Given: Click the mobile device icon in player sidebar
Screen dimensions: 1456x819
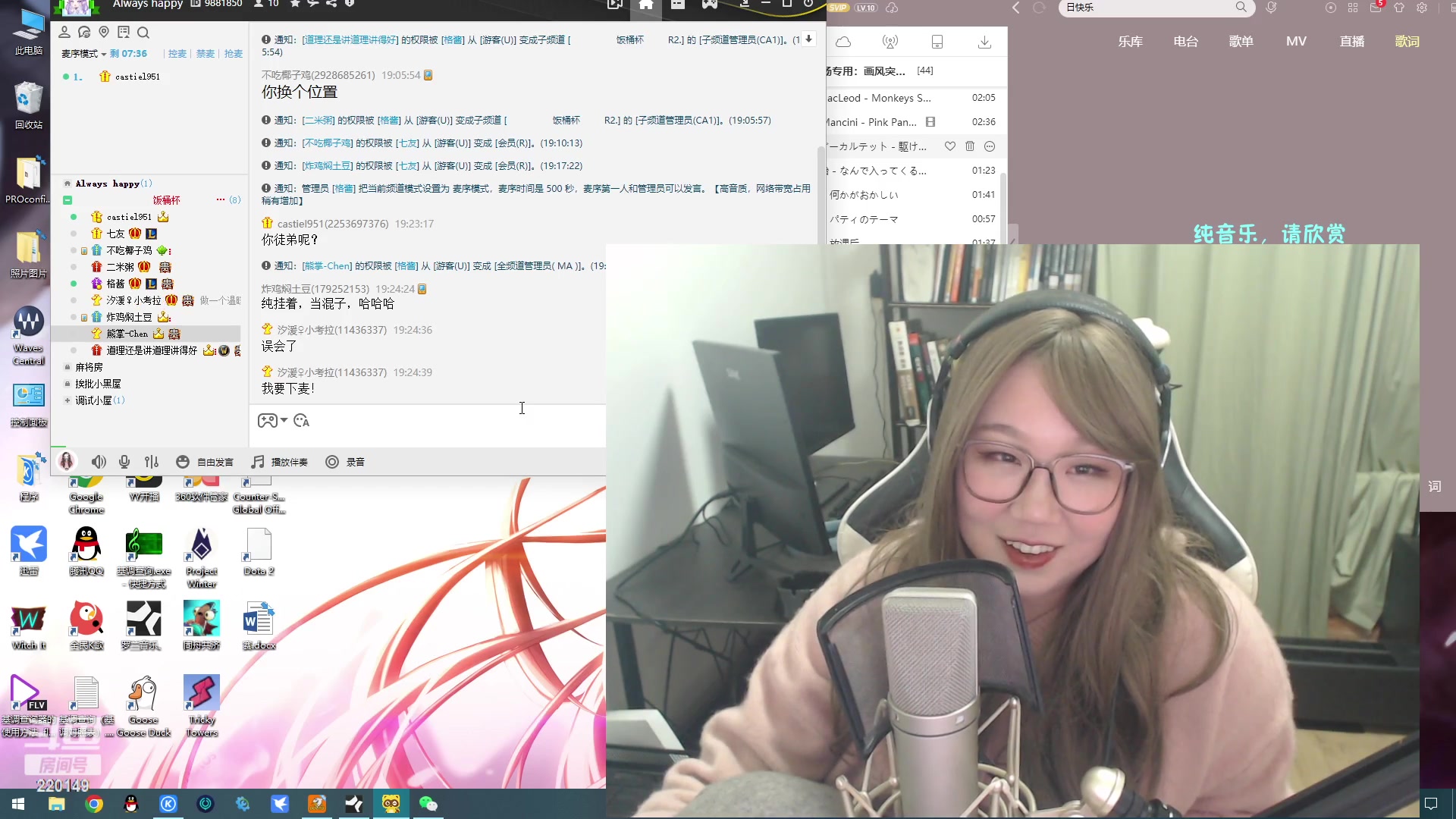Looking at the screenshot, I should (937, 42).
